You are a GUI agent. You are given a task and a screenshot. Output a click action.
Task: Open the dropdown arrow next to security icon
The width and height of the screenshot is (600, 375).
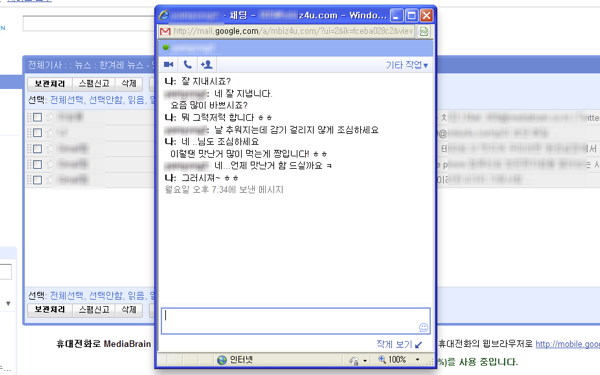[365, 360]
